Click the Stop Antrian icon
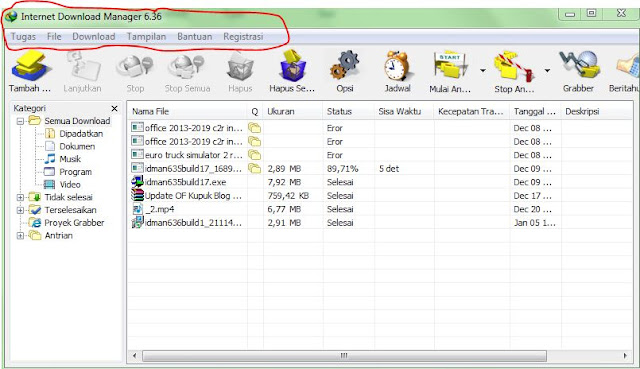640x369 pixels. (513, 66)
